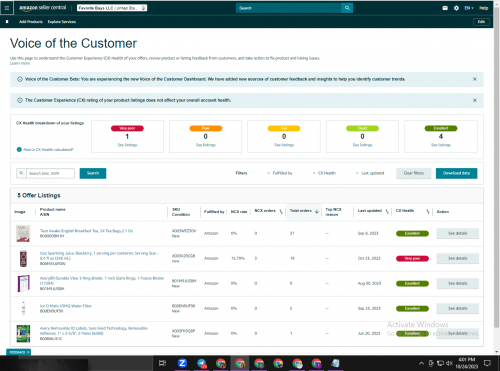See listings under the Fair card

click(284, 145)
